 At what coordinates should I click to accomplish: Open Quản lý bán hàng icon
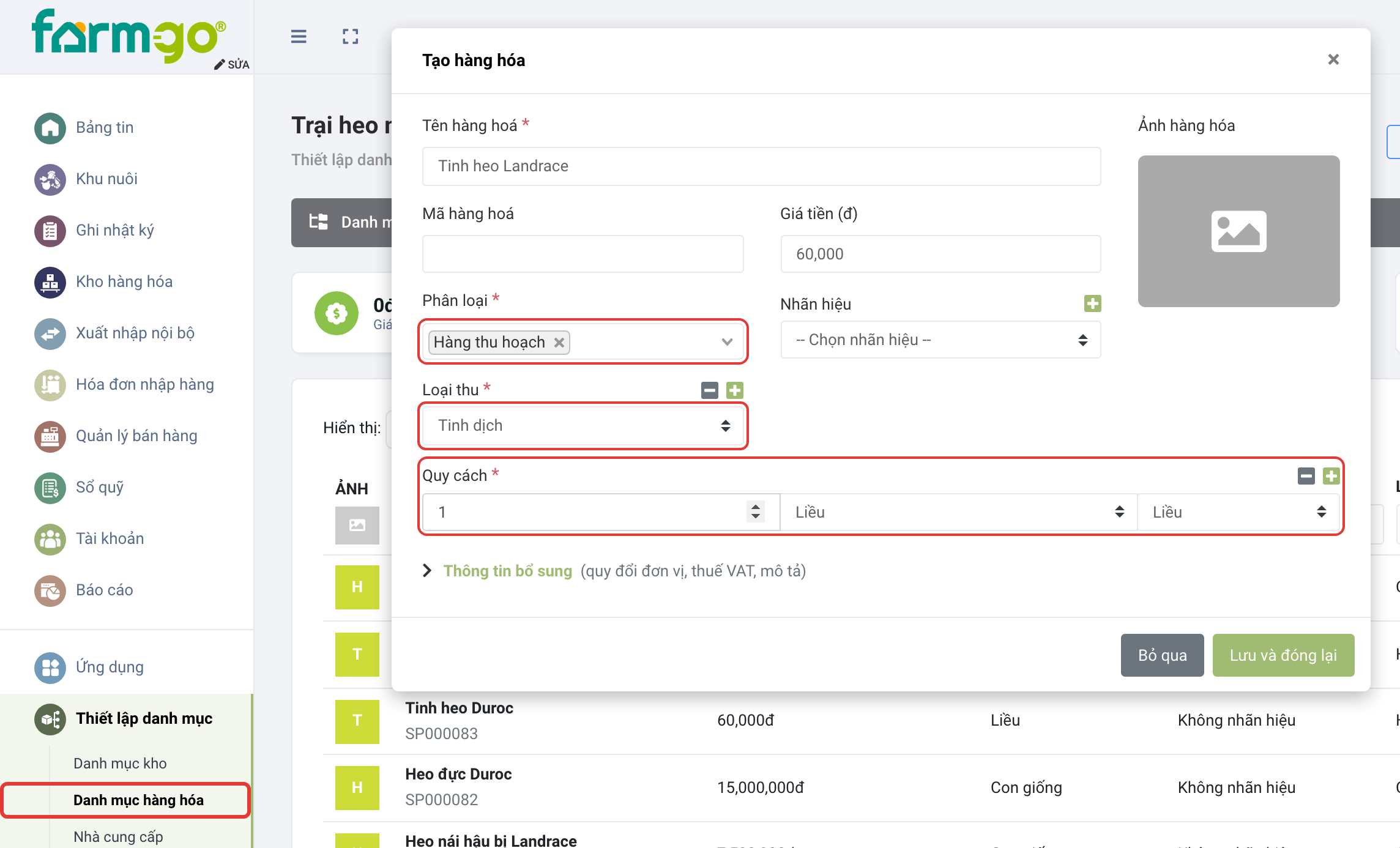point(50,436)
